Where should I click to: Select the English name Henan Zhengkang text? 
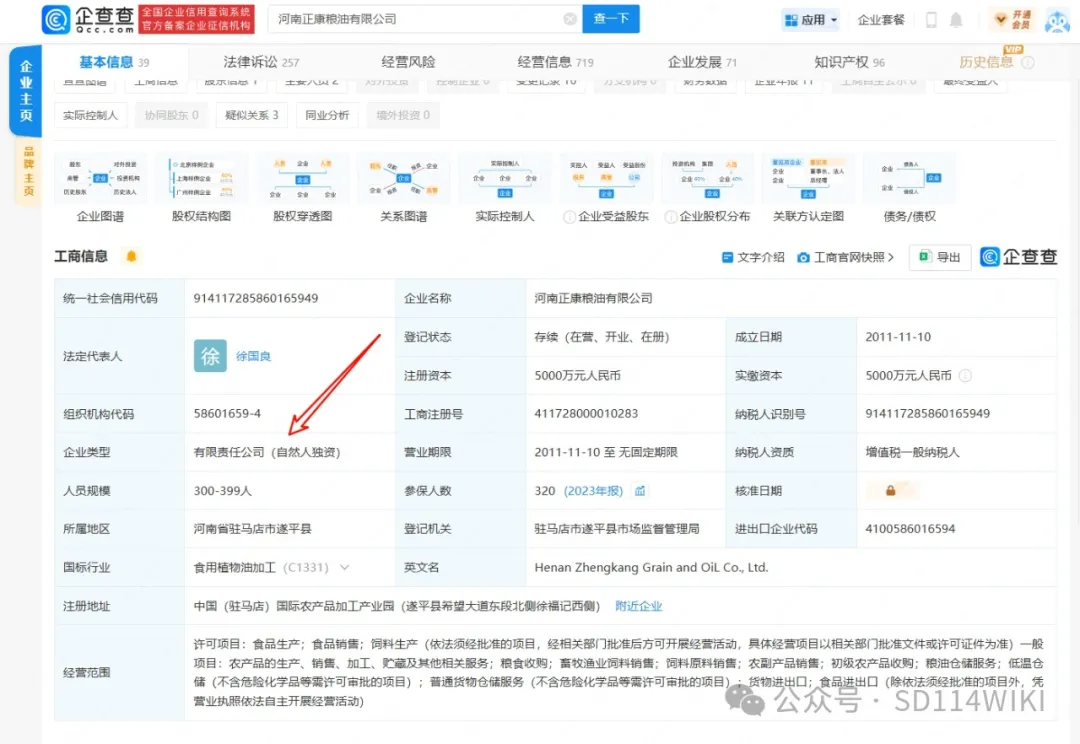651,568
